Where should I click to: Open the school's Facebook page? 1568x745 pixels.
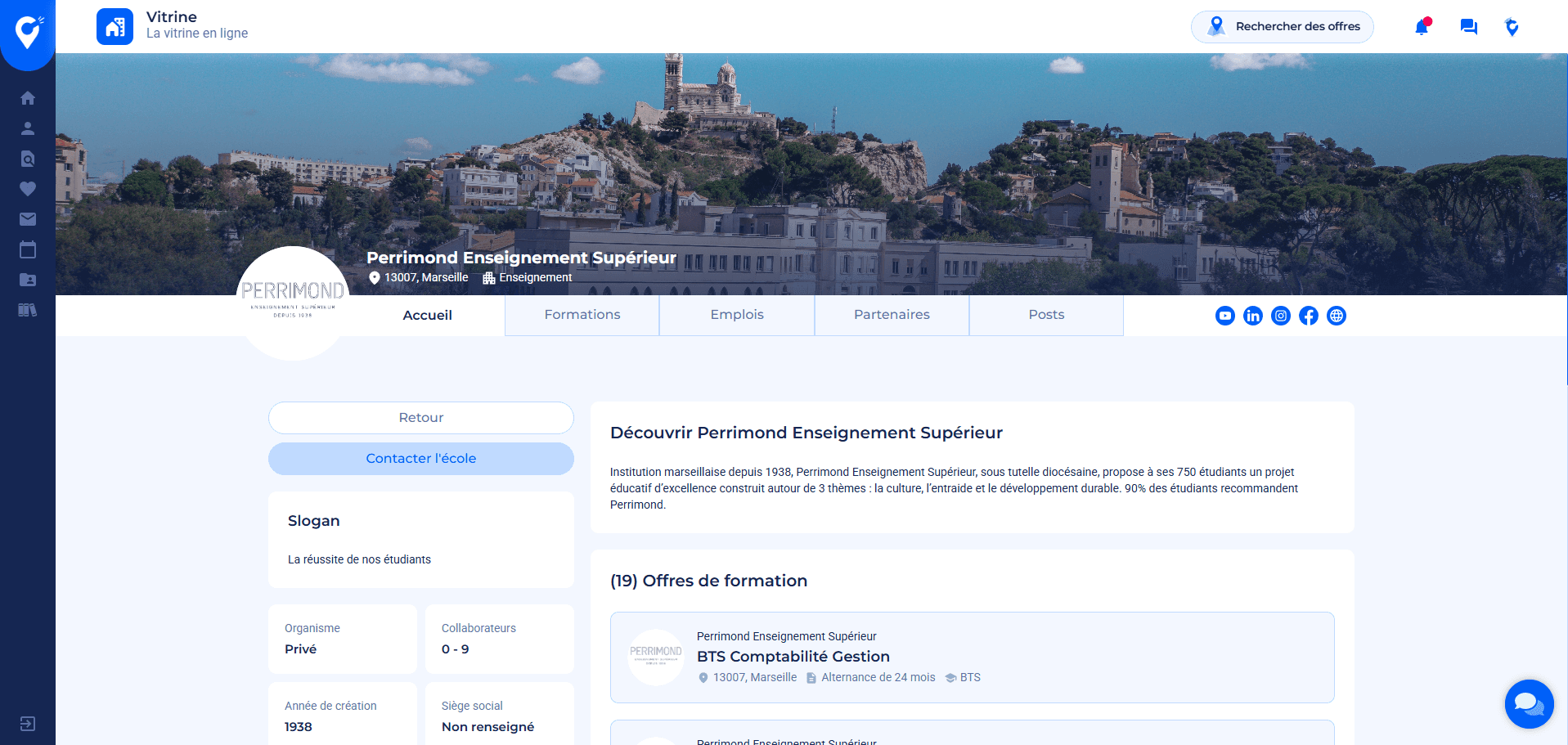click(x=1309, y=316)
